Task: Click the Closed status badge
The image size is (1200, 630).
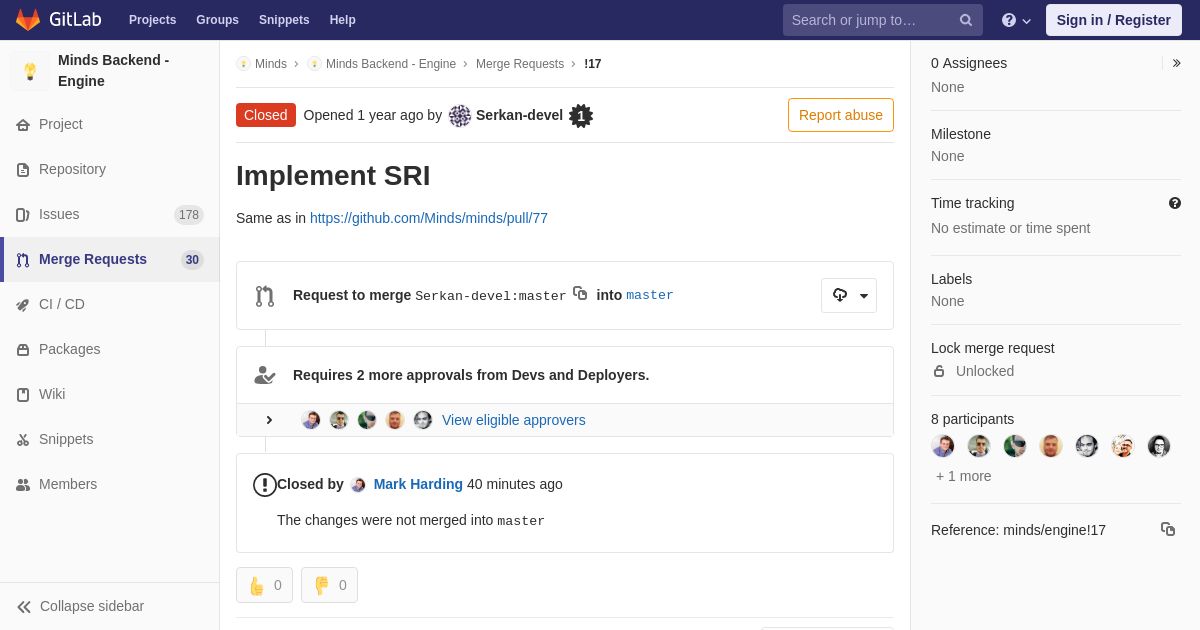Action: click(x=266, y=115)
